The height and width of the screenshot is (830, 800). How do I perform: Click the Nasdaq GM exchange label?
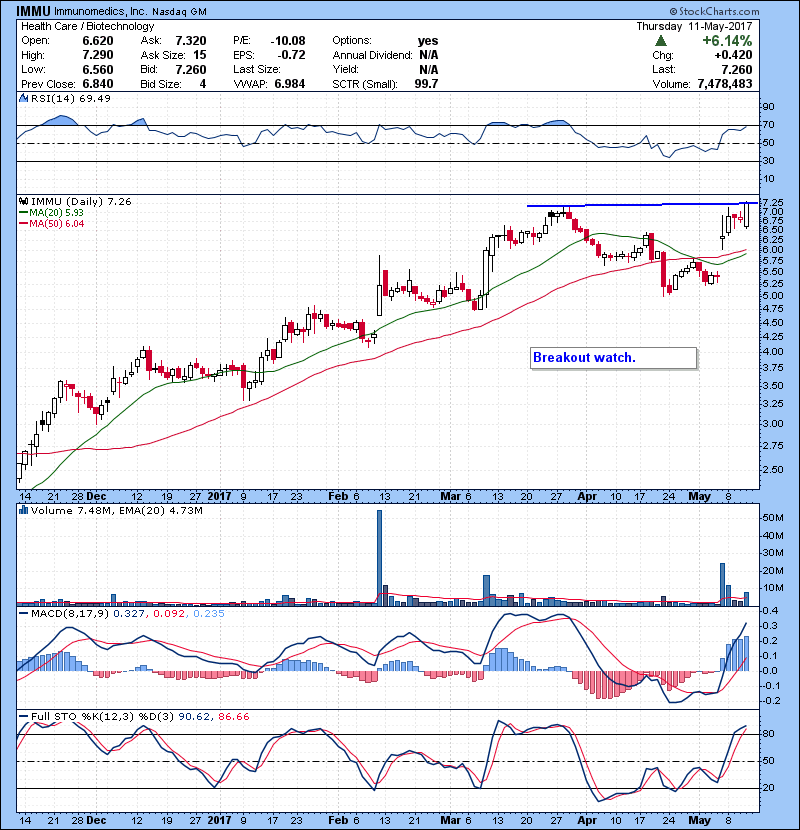click(179, 12)
